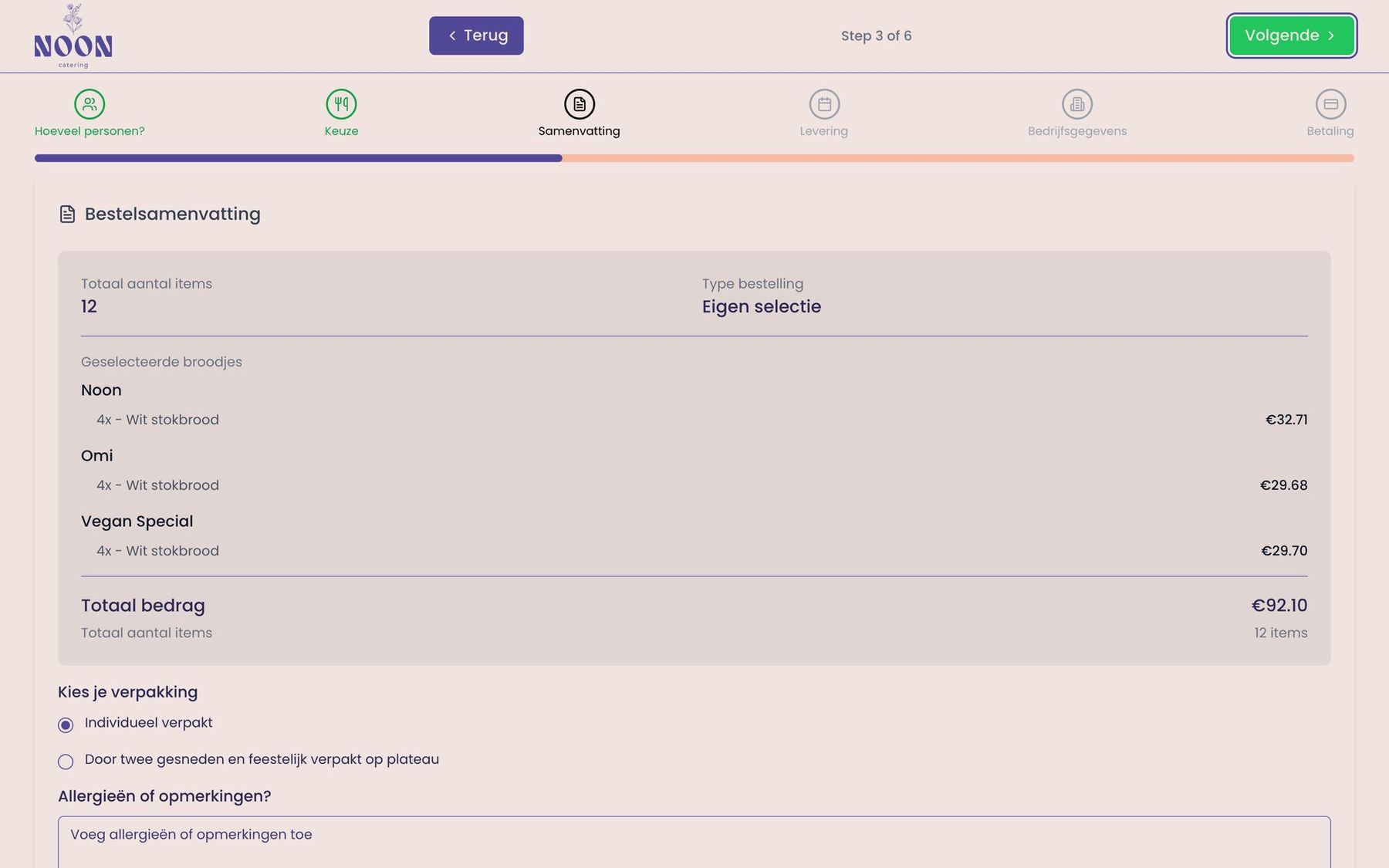Screen dimensions: 1389x868
Task: Switch to the Keuze step label
Action: [341, 131]
